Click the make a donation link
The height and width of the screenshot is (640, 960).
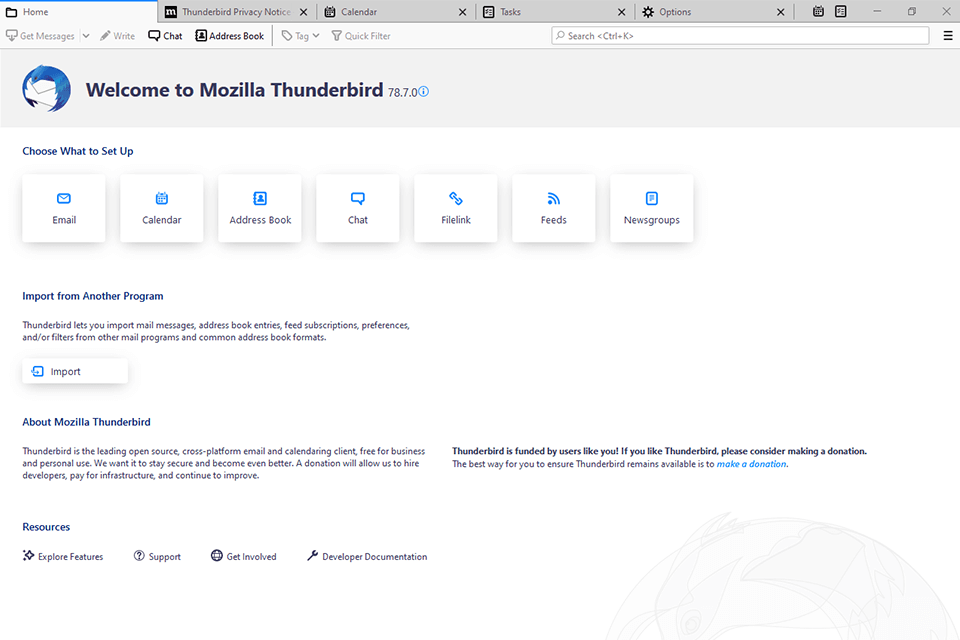(x=751, y=464)
